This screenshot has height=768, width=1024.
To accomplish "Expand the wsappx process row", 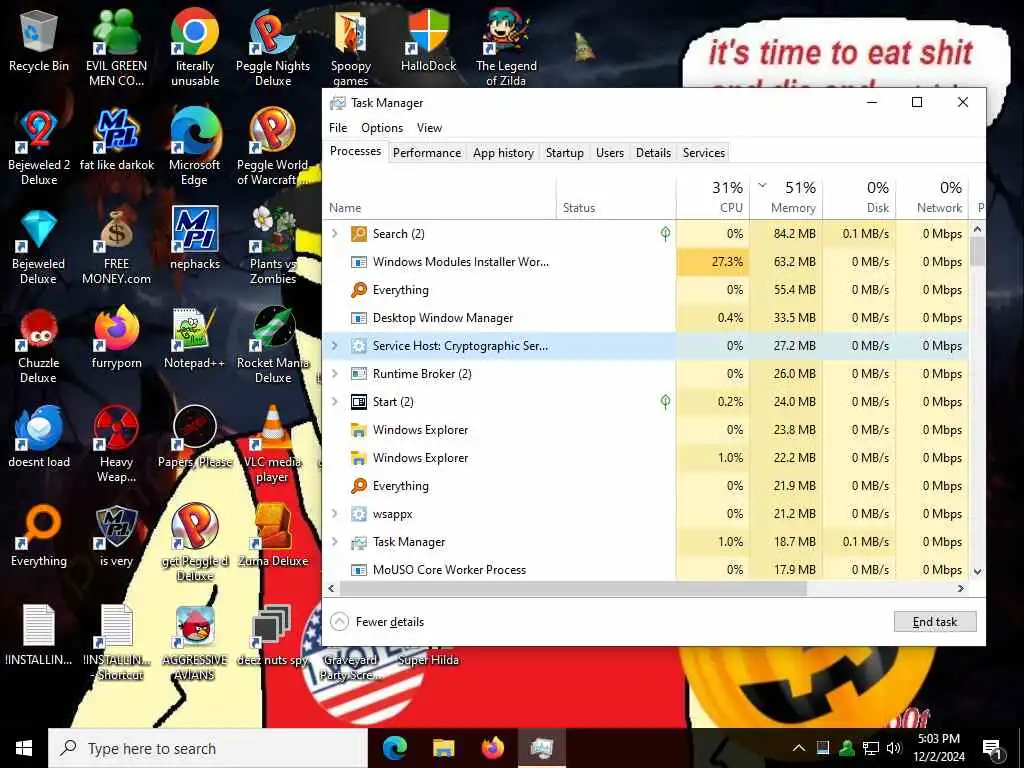I will (x=334, y=514).
